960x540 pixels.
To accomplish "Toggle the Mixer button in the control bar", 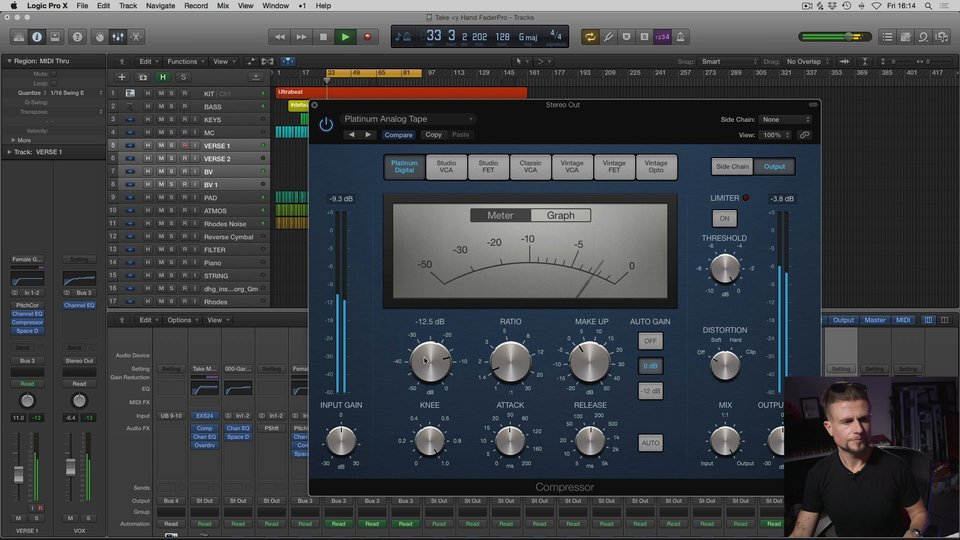I will 118,37.
